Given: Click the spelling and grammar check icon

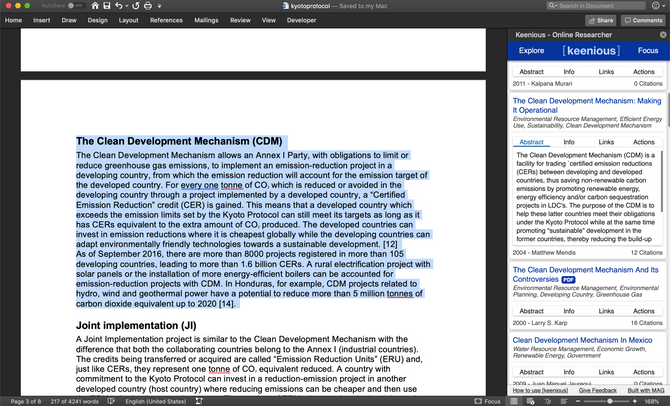Looking at the screenshot, I should [x=112, y=401].
